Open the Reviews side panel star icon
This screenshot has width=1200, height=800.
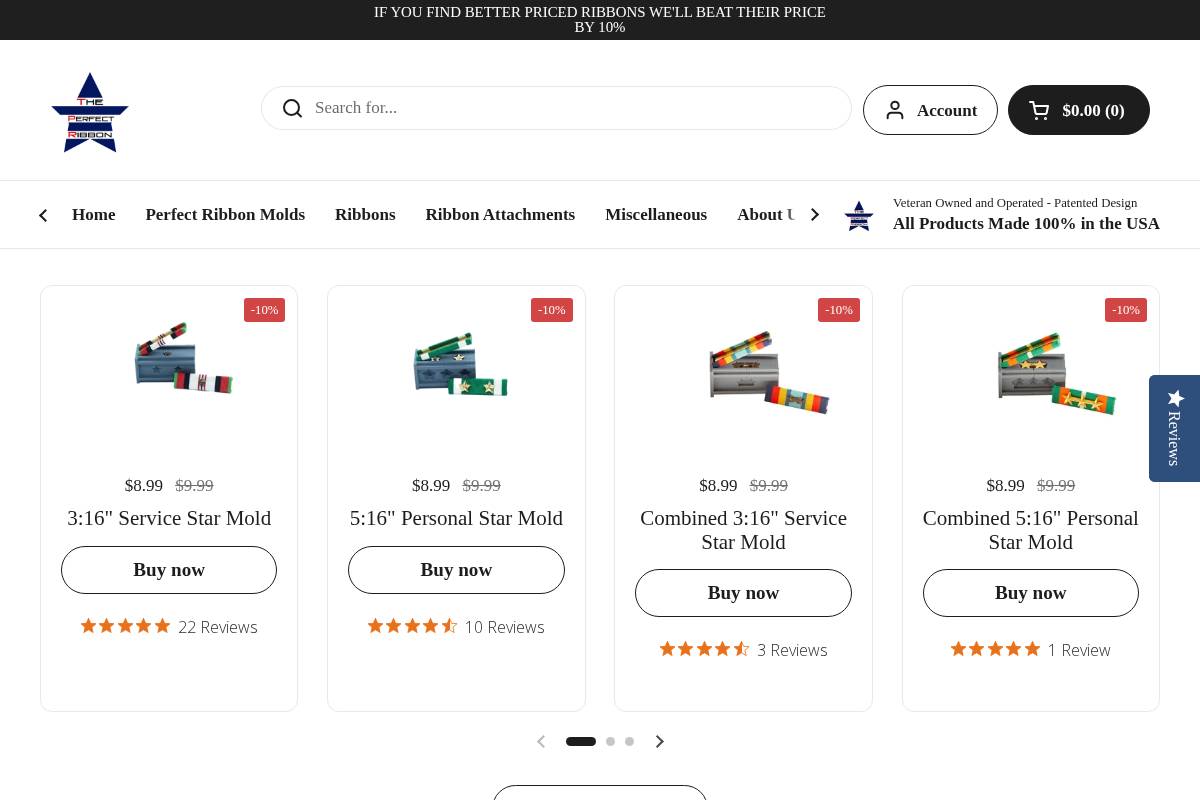(x=1175, y=398)
